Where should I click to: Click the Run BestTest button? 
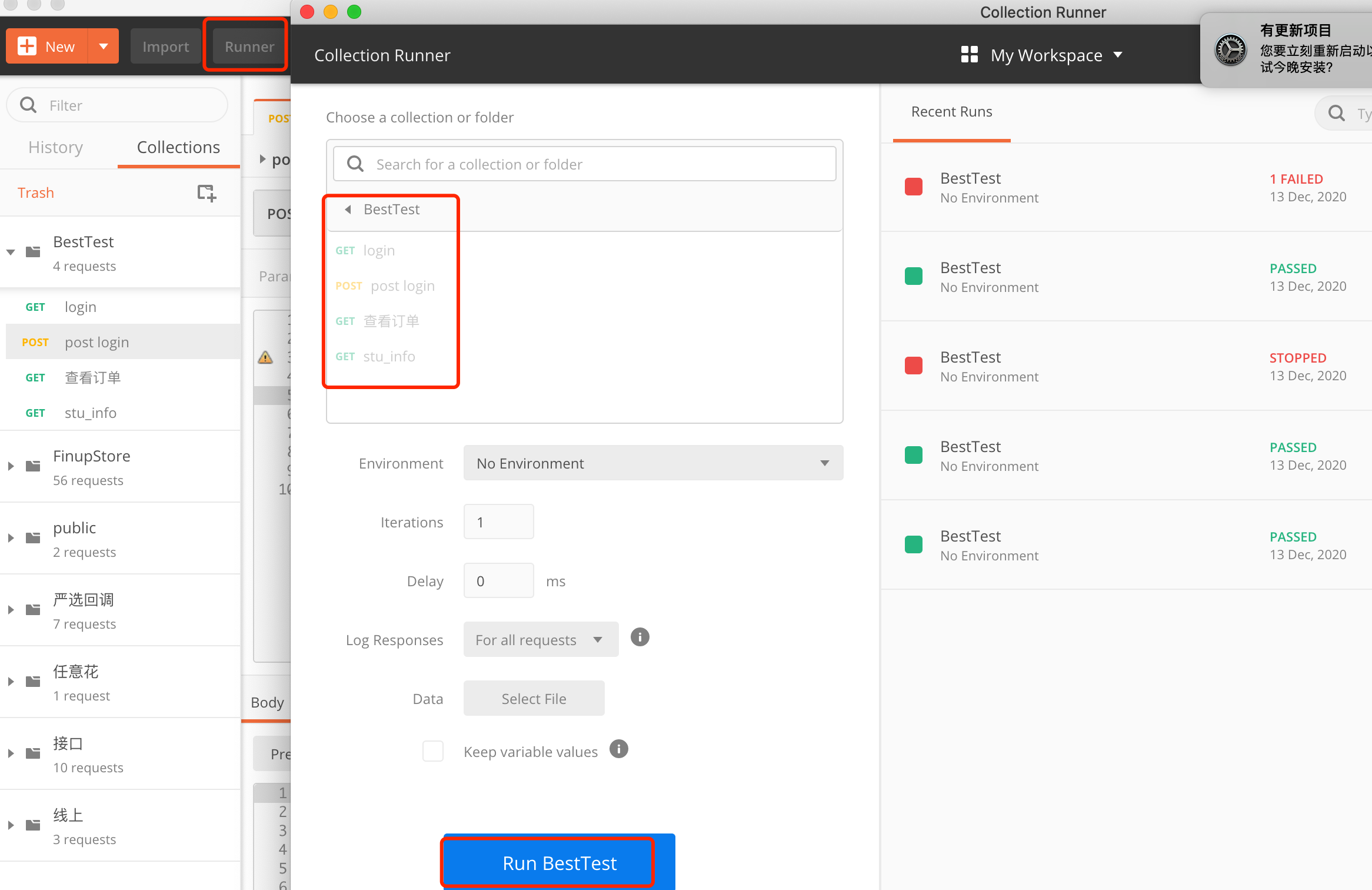[x=559, y=863]
